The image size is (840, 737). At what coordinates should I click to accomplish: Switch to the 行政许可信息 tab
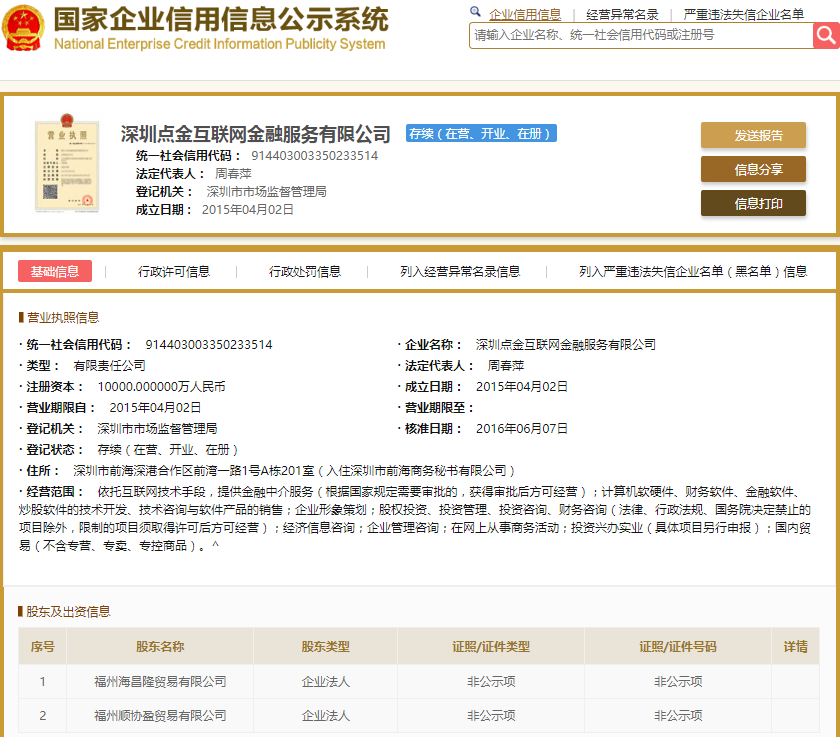click(174, 271)
